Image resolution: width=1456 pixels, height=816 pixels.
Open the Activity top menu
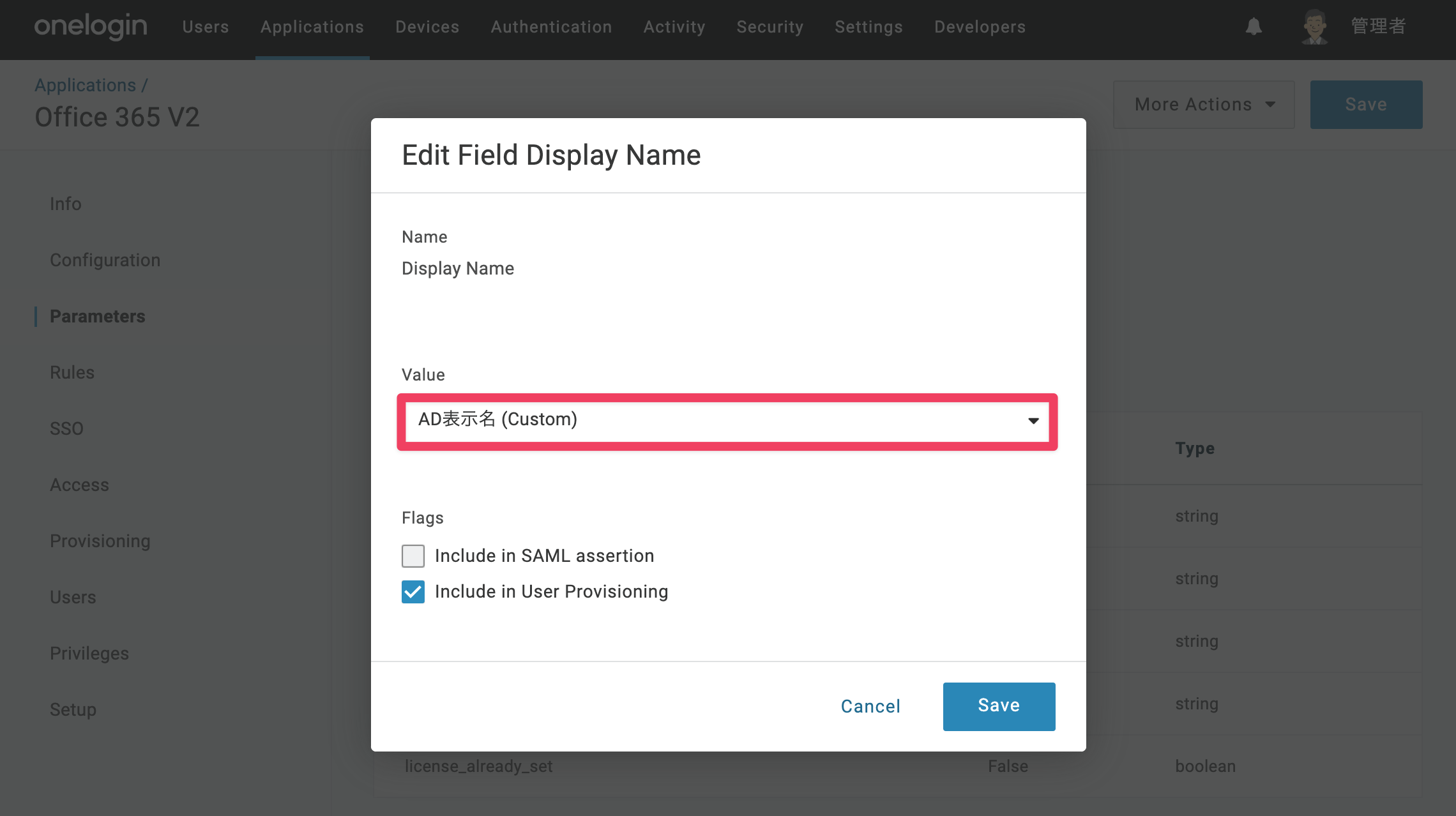point(674,27)
